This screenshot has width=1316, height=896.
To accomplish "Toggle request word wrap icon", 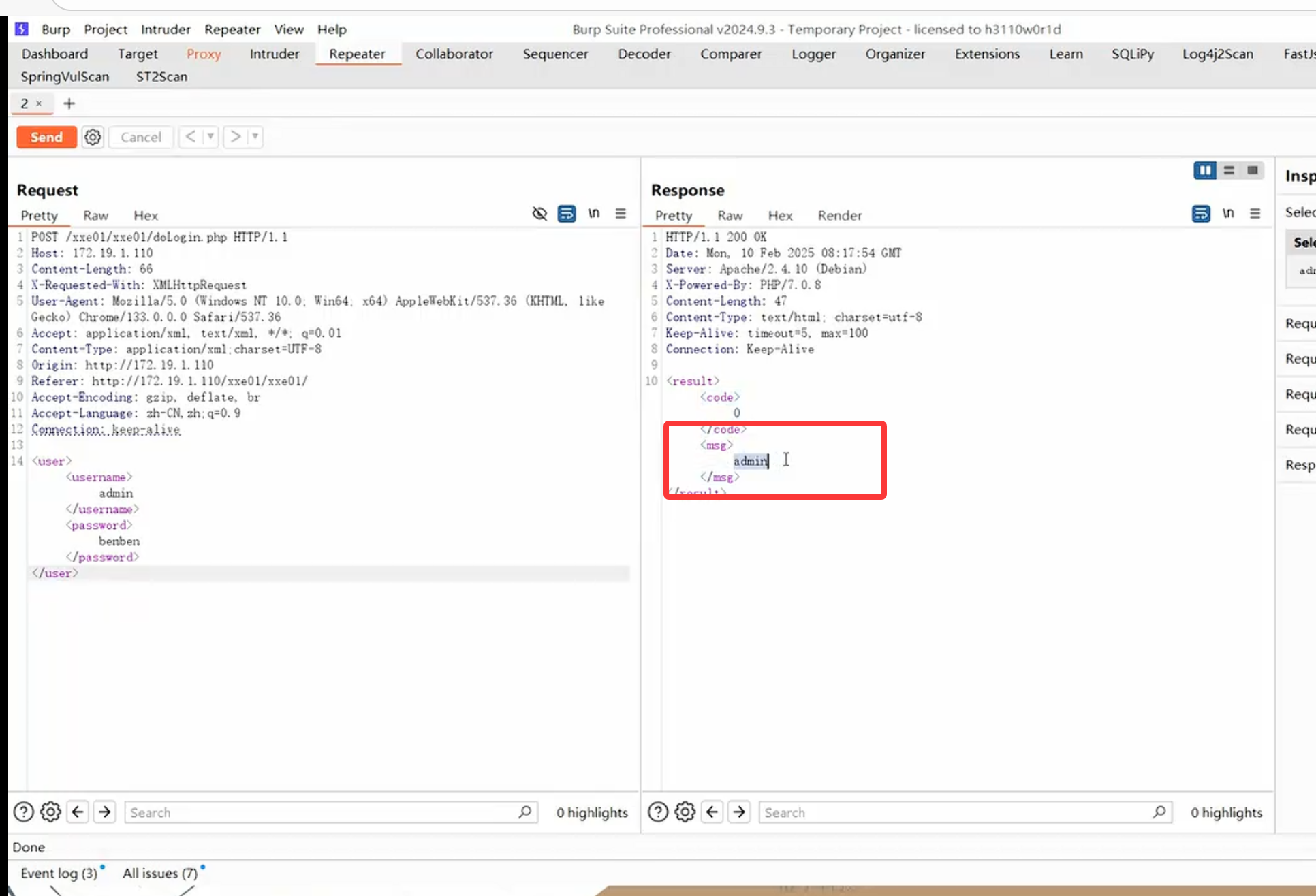I will click(566, 214).
